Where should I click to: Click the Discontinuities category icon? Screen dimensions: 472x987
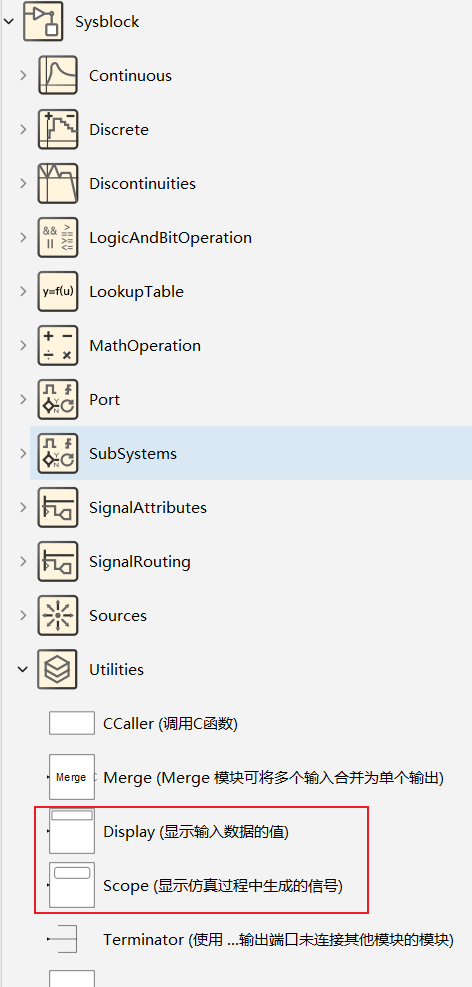click(x=58, y=184)
